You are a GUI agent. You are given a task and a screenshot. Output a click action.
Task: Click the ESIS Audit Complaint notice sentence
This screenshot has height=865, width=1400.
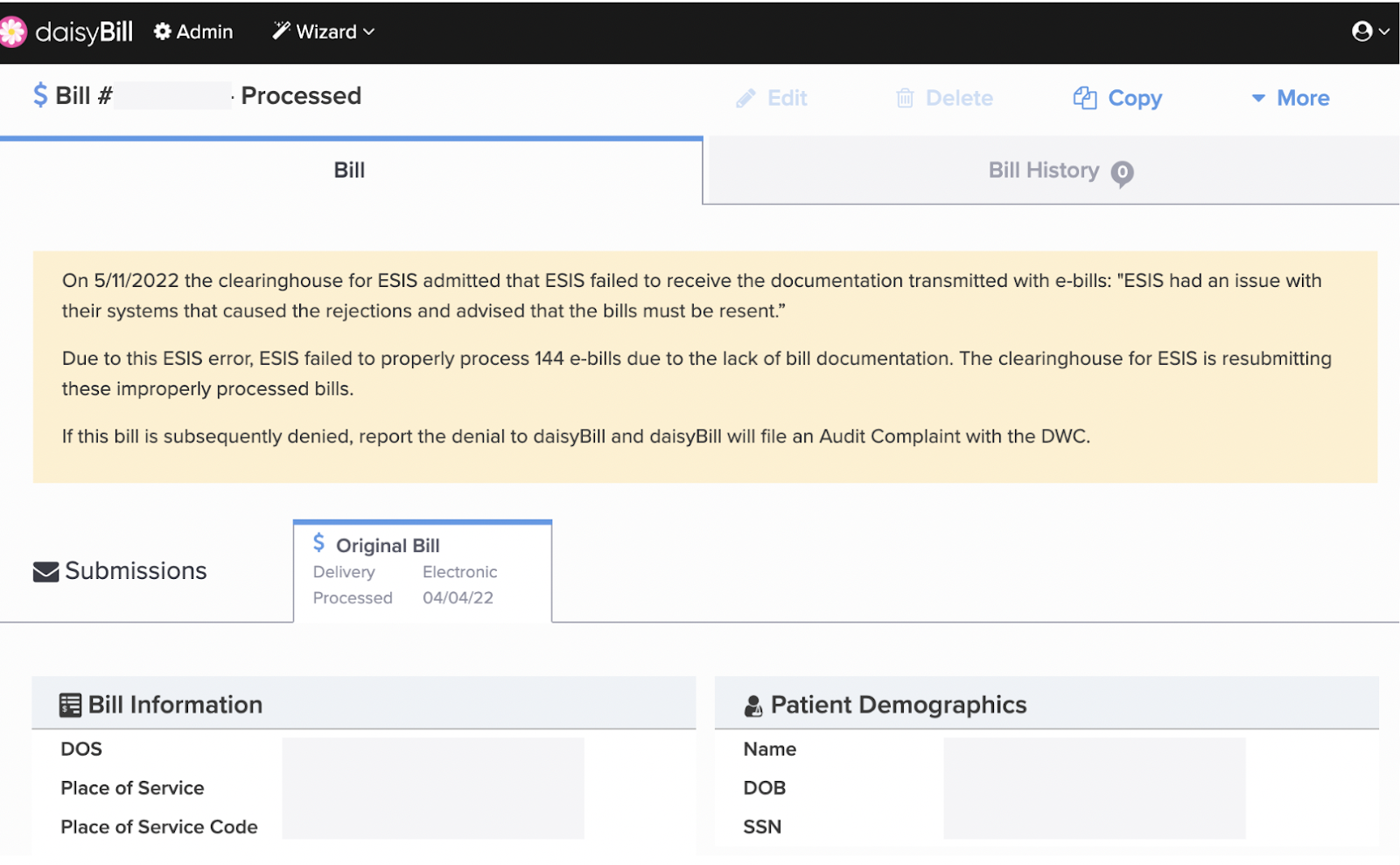coord(576,436)
